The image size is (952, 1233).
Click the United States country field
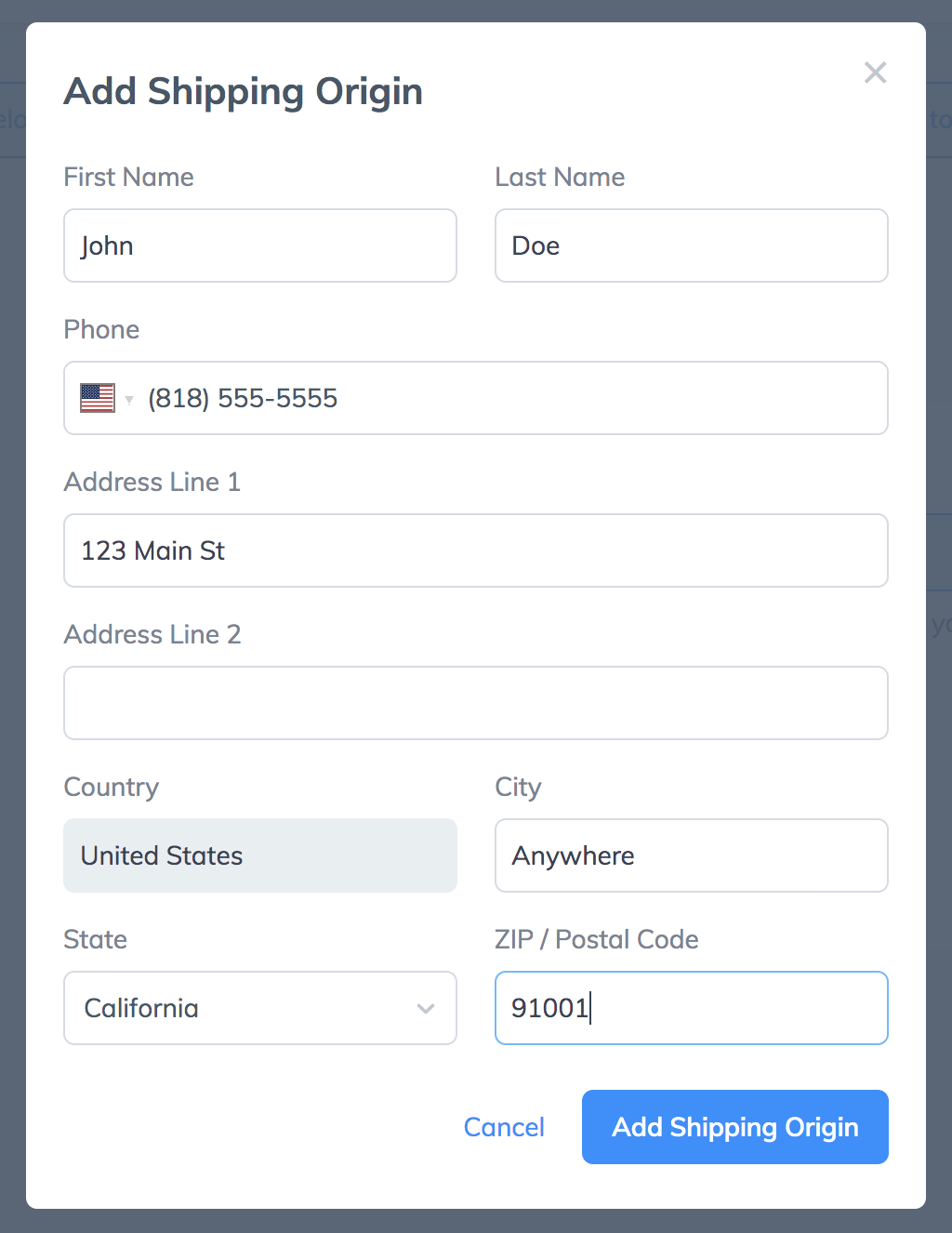pyautogui.click(x=260, y=855)
